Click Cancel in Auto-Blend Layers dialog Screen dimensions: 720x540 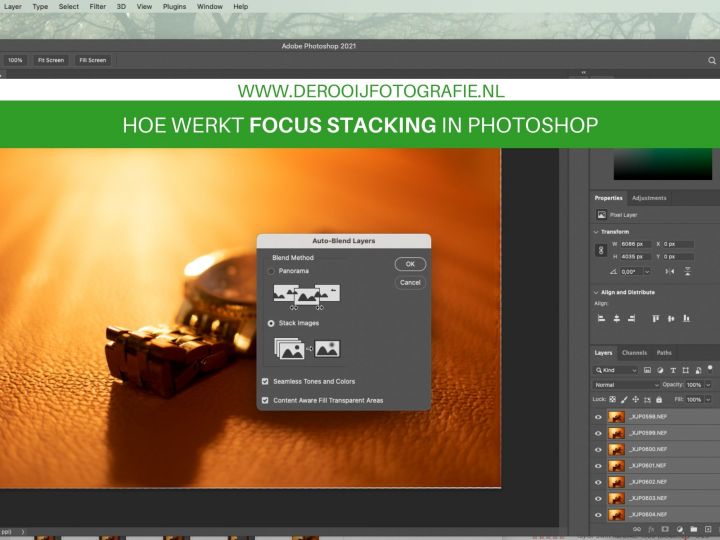point(410,282)
